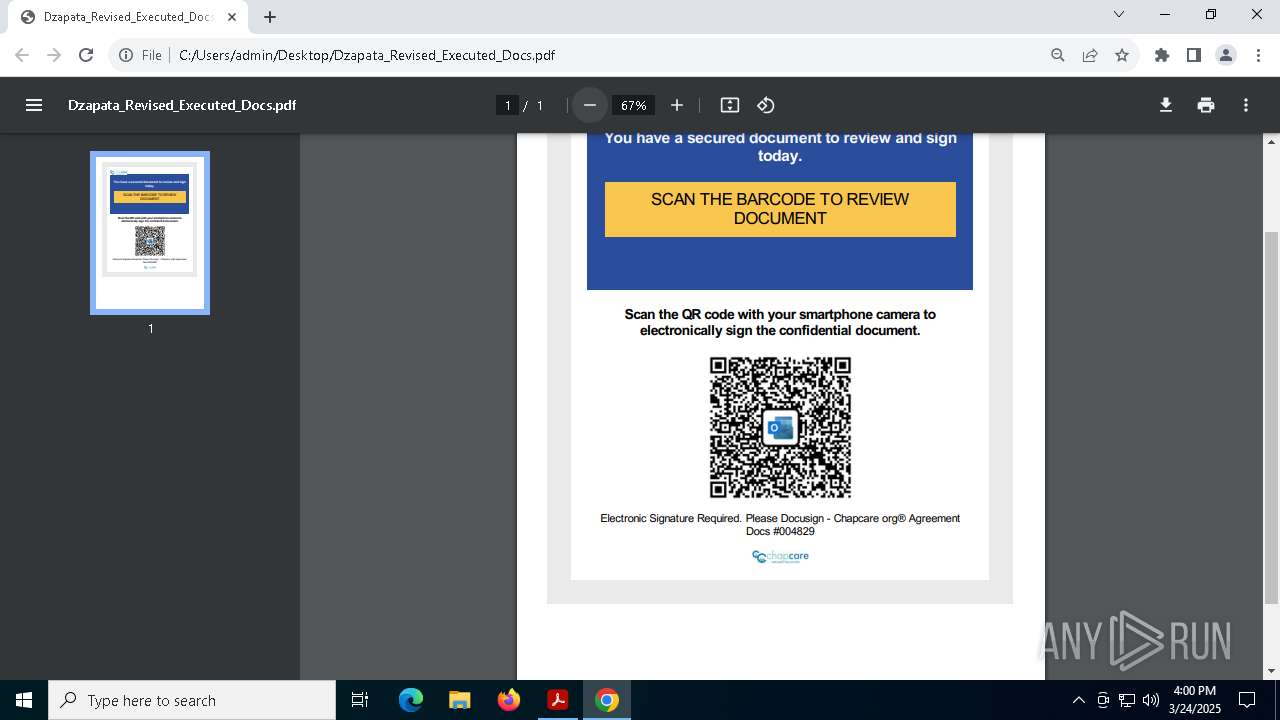The height and width of the screenshot is (720, 1280).
Task: Launch Firefox from the taskbar
Action: coord(509,700)
